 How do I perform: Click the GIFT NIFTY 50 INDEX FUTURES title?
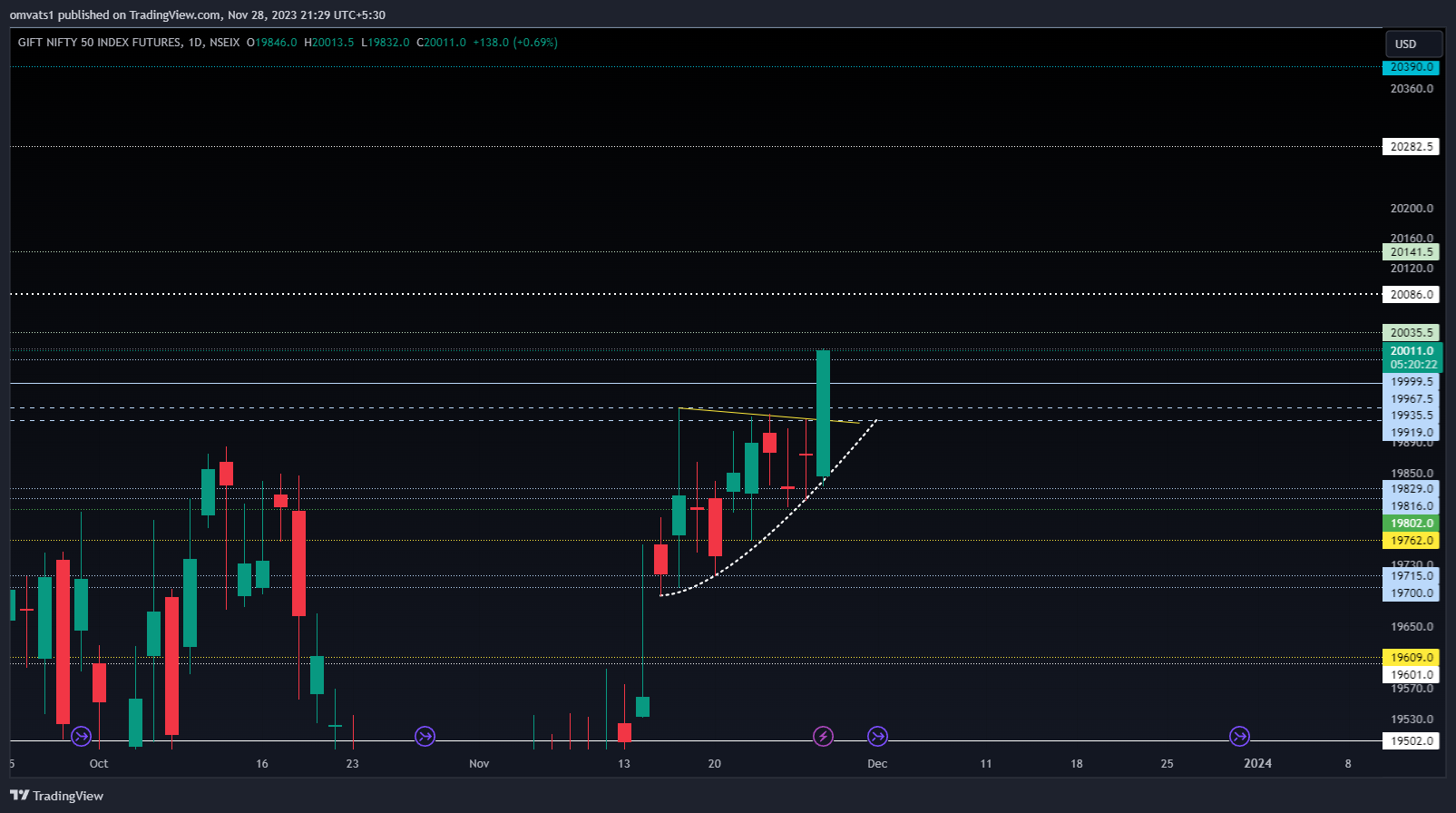[x=100, y=43]
